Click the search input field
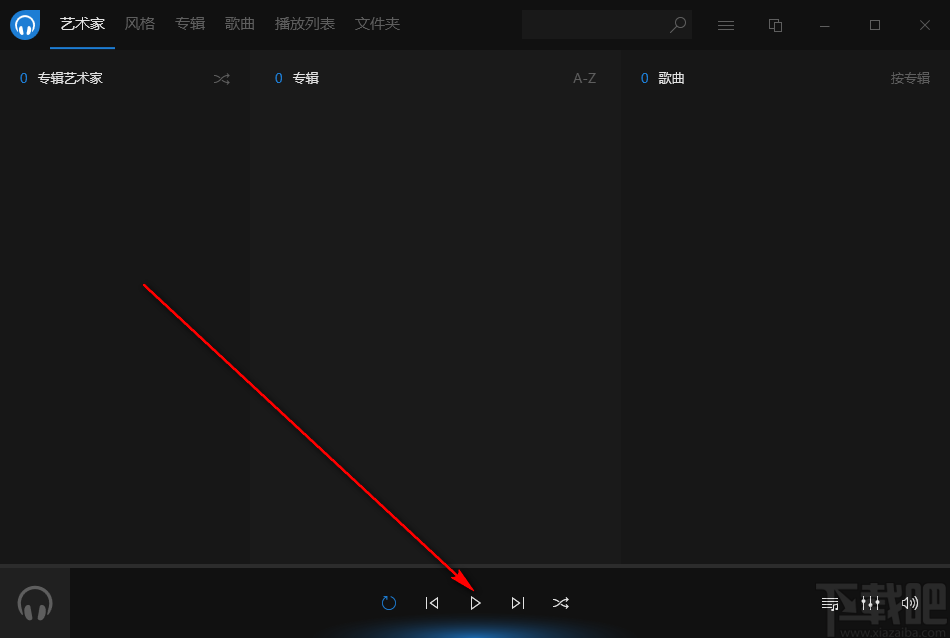 pos(594,25)
